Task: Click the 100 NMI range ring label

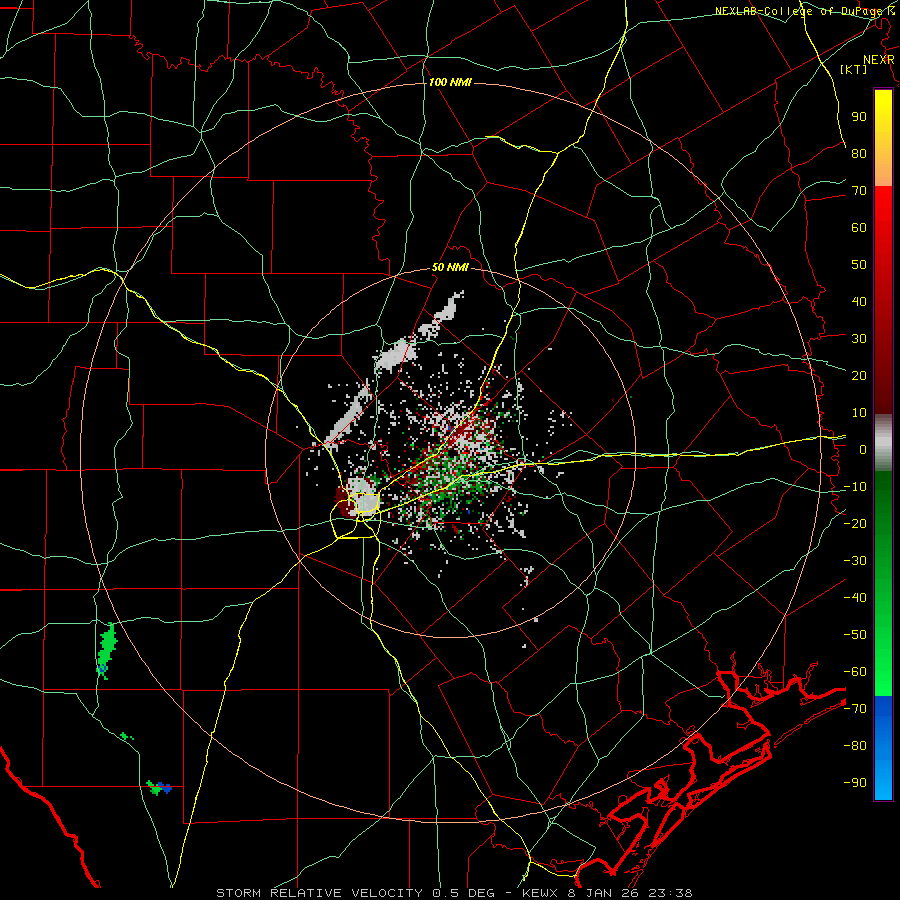Action: (450, 83)
